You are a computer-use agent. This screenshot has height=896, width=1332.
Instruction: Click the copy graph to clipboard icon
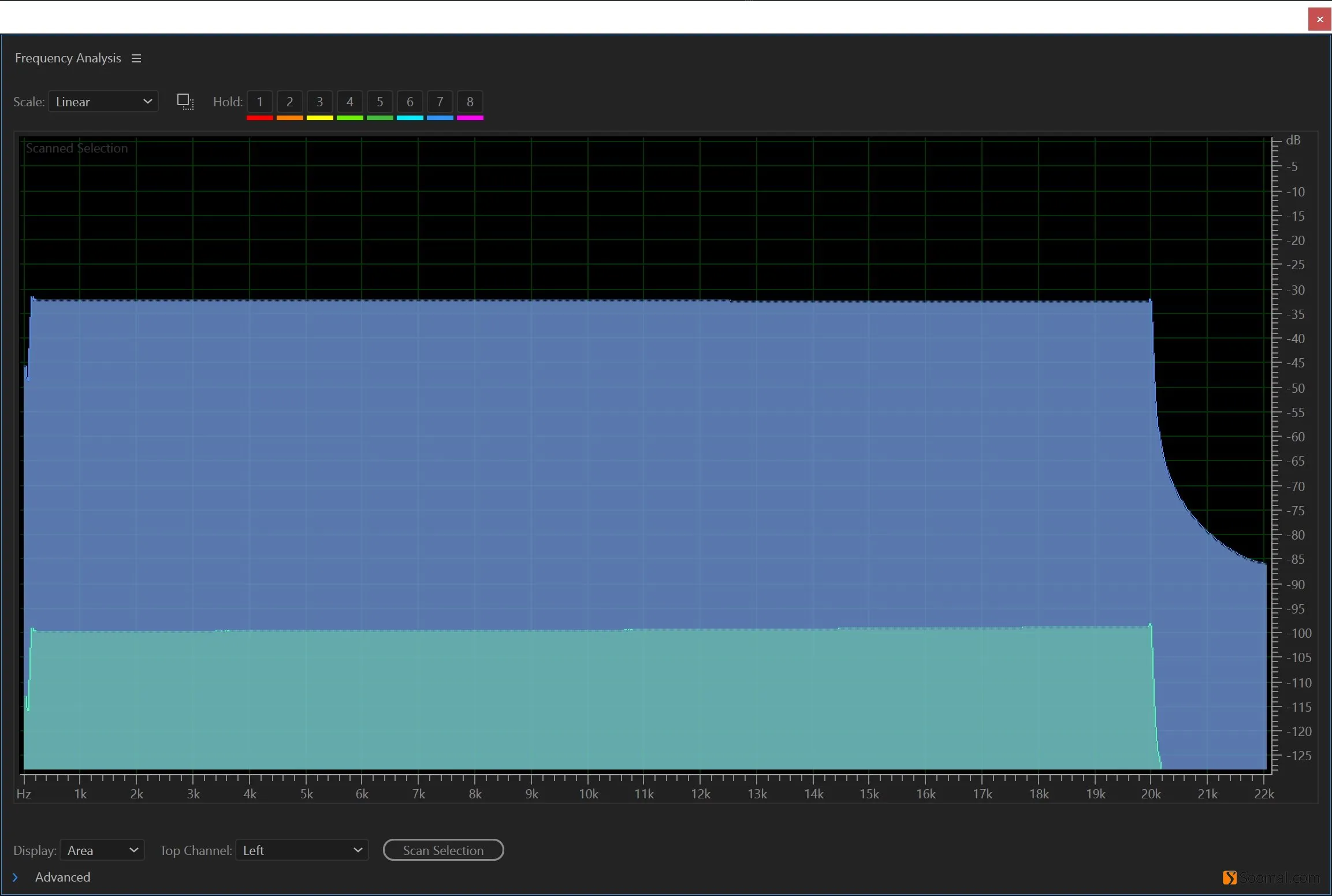[185, 102]
